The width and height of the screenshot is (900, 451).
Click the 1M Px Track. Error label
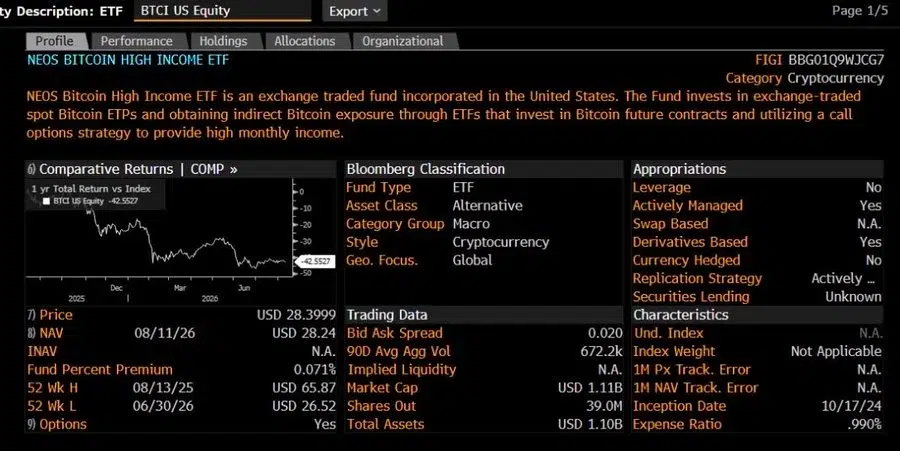[x=692, y=370]
